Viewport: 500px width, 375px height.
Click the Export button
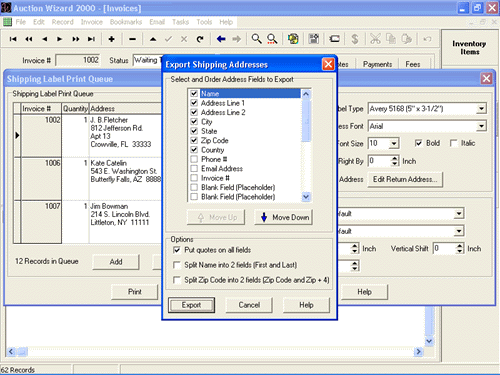191,305
